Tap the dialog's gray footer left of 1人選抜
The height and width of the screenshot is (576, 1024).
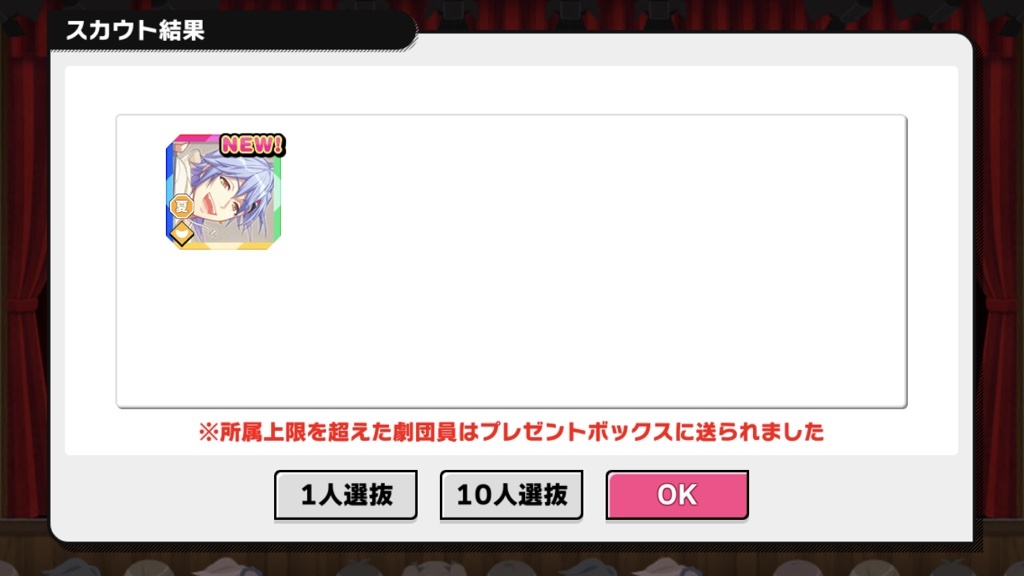(163, 496)
